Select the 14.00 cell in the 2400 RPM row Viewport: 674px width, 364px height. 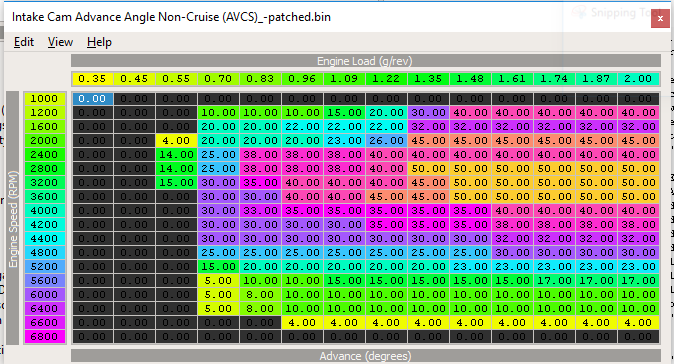coord(176,155)
